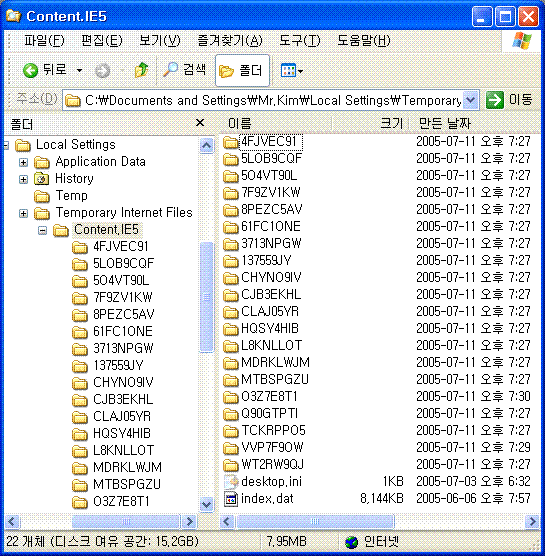
Task: Select CHYNO9IV in folder tree
Action: [x=123, y=382]
